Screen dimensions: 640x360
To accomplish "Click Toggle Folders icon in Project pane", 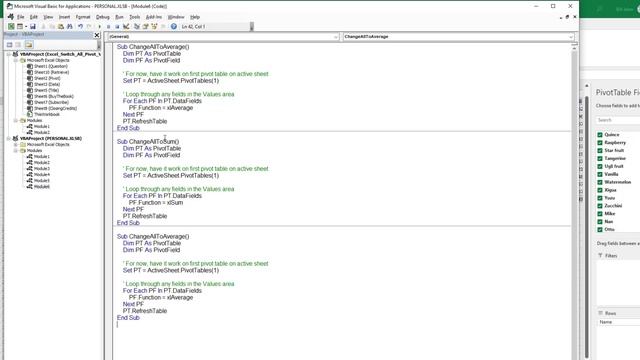I will coord(29,44).
